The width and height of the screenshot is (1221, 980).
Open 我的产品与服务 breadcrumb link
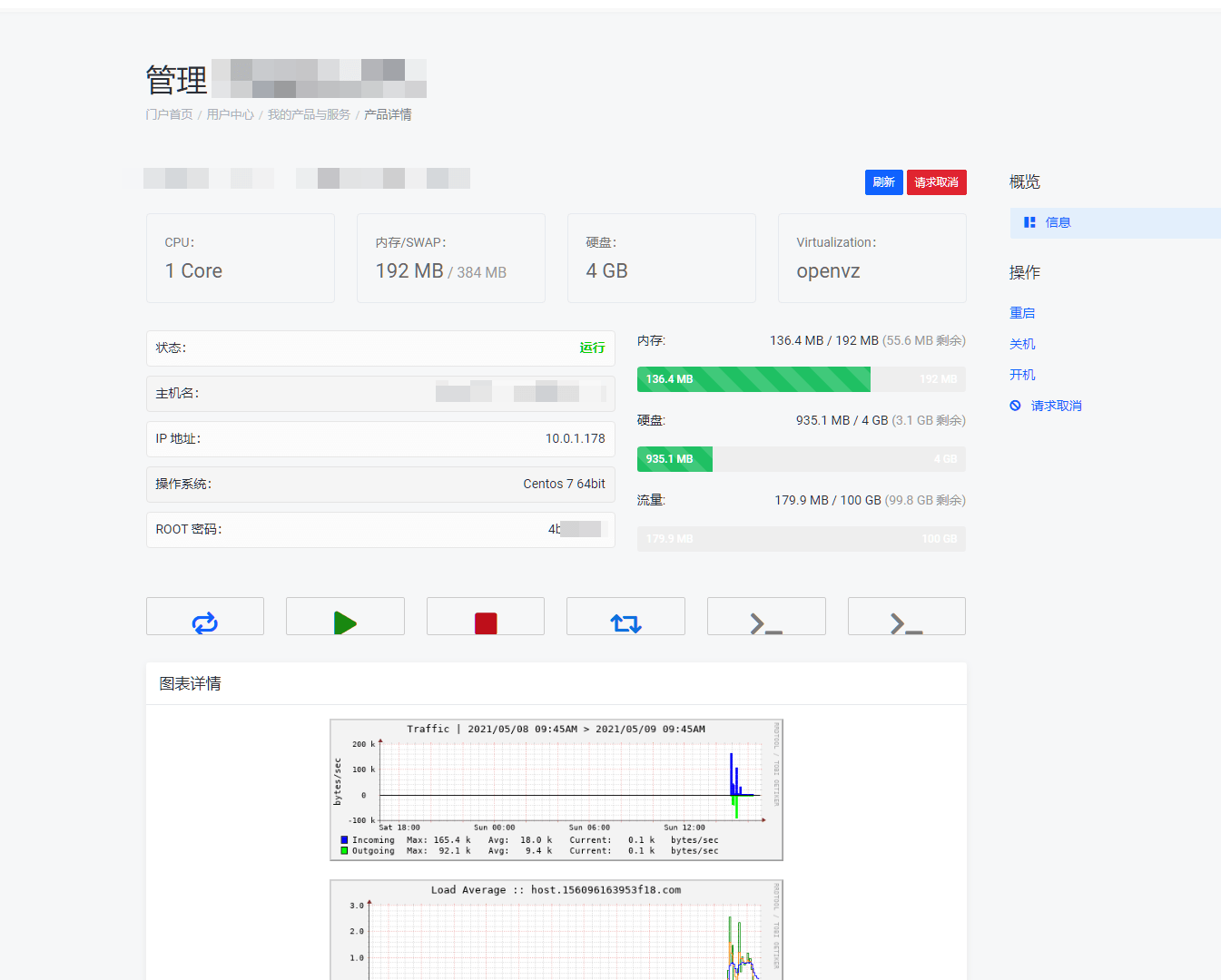(309, 114)
